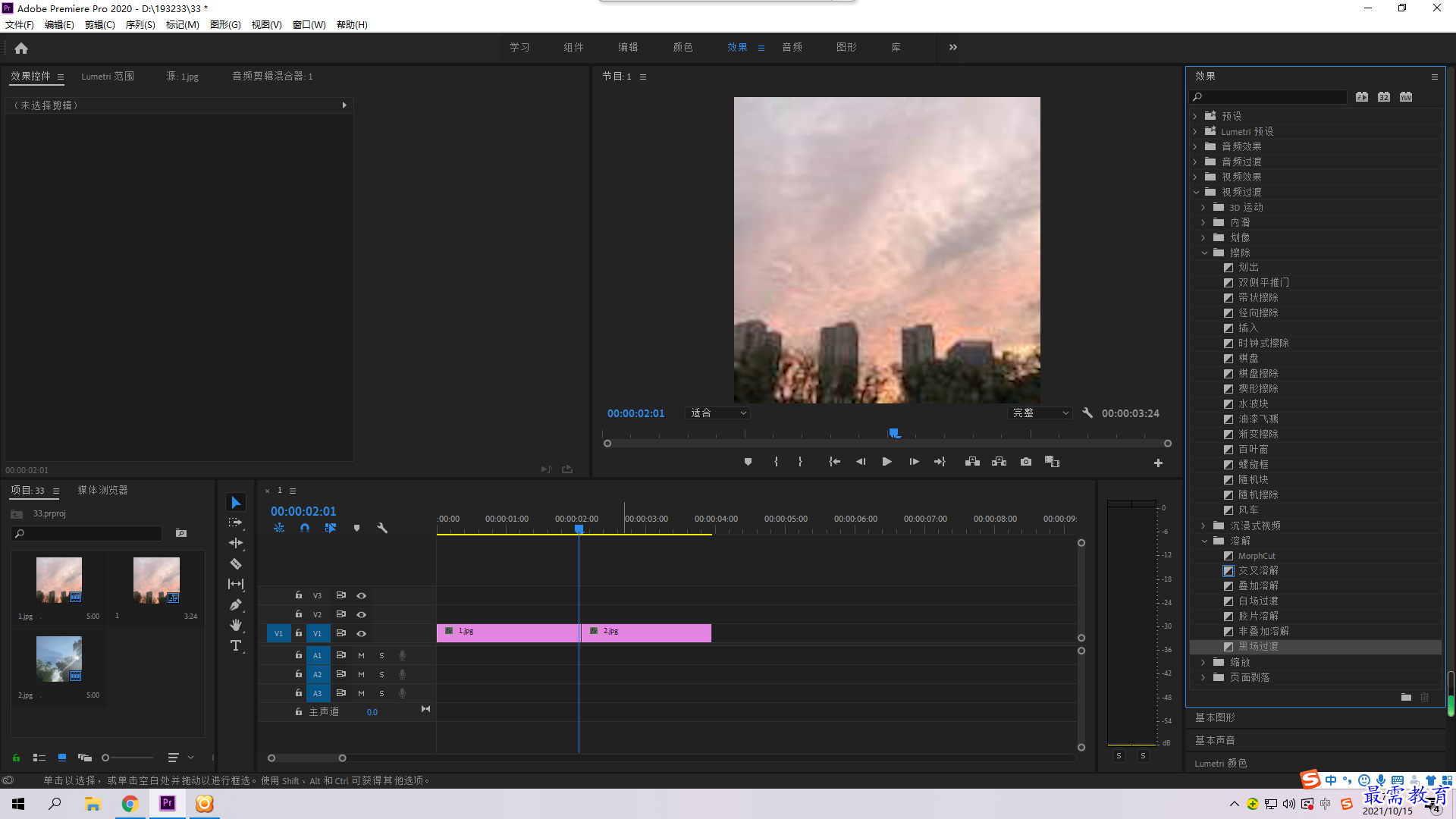Toggle V2 track output eye
This screenshot has height=819, width=1456.
click(x=362, y=614)
